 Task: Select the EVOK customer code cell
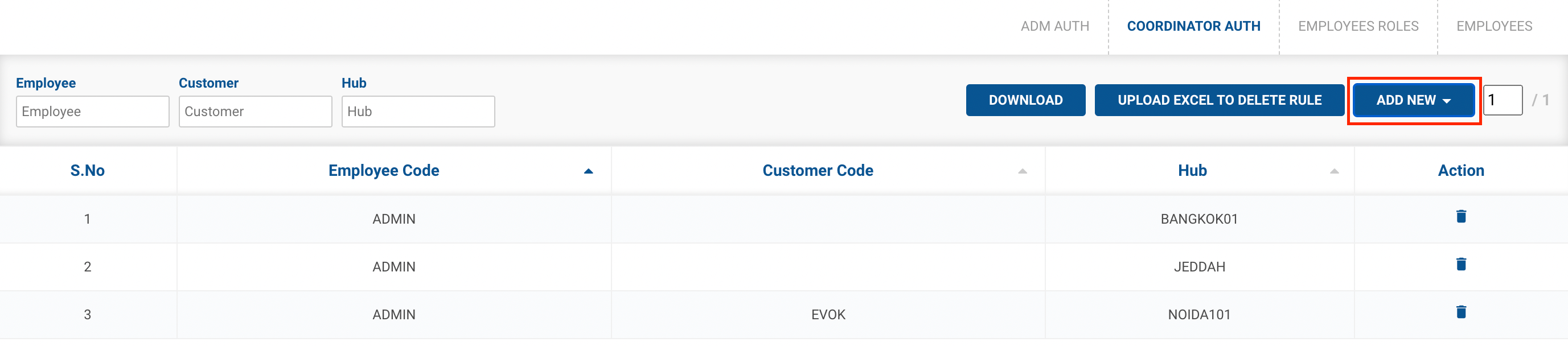point(828,315)
